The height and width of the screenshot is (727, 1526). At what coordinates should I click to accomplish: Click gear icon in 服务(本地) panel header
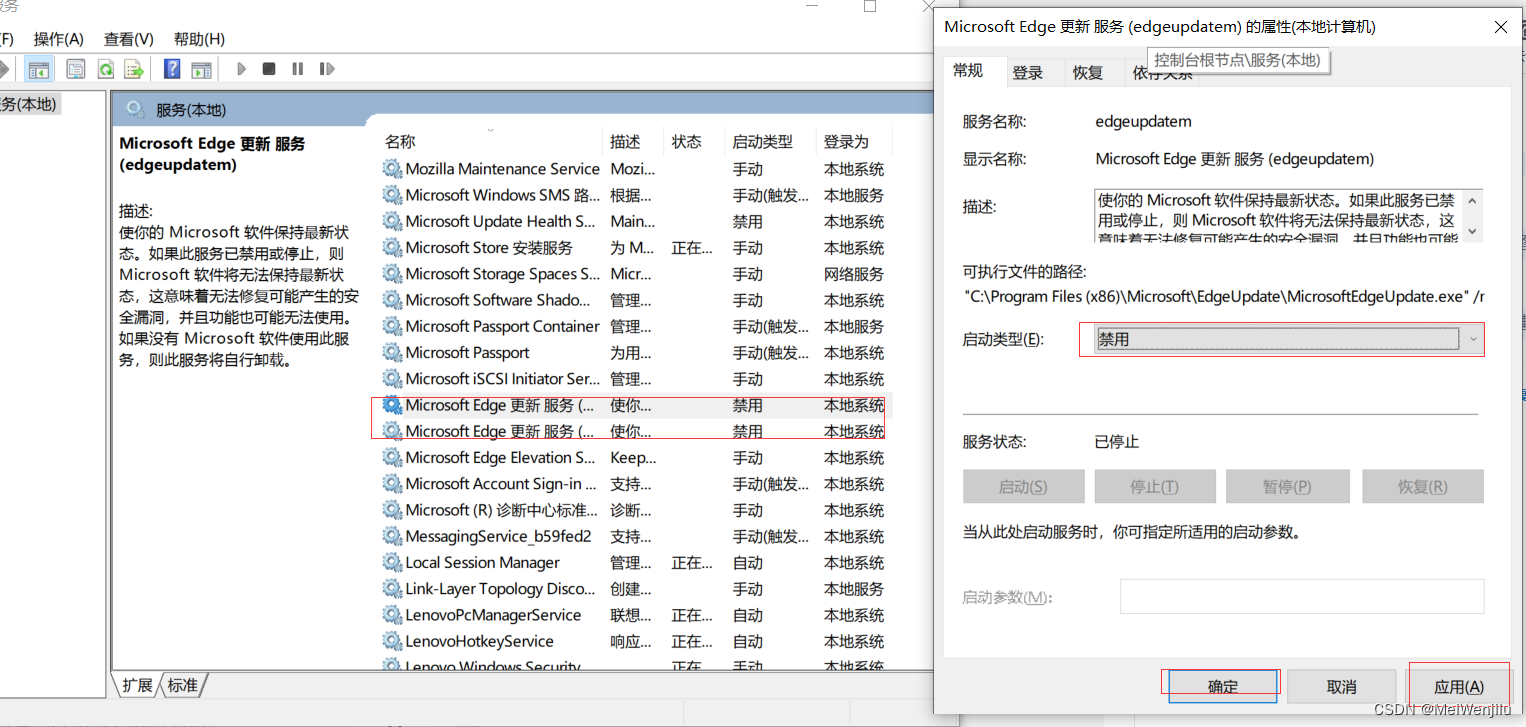click(136, 110)
